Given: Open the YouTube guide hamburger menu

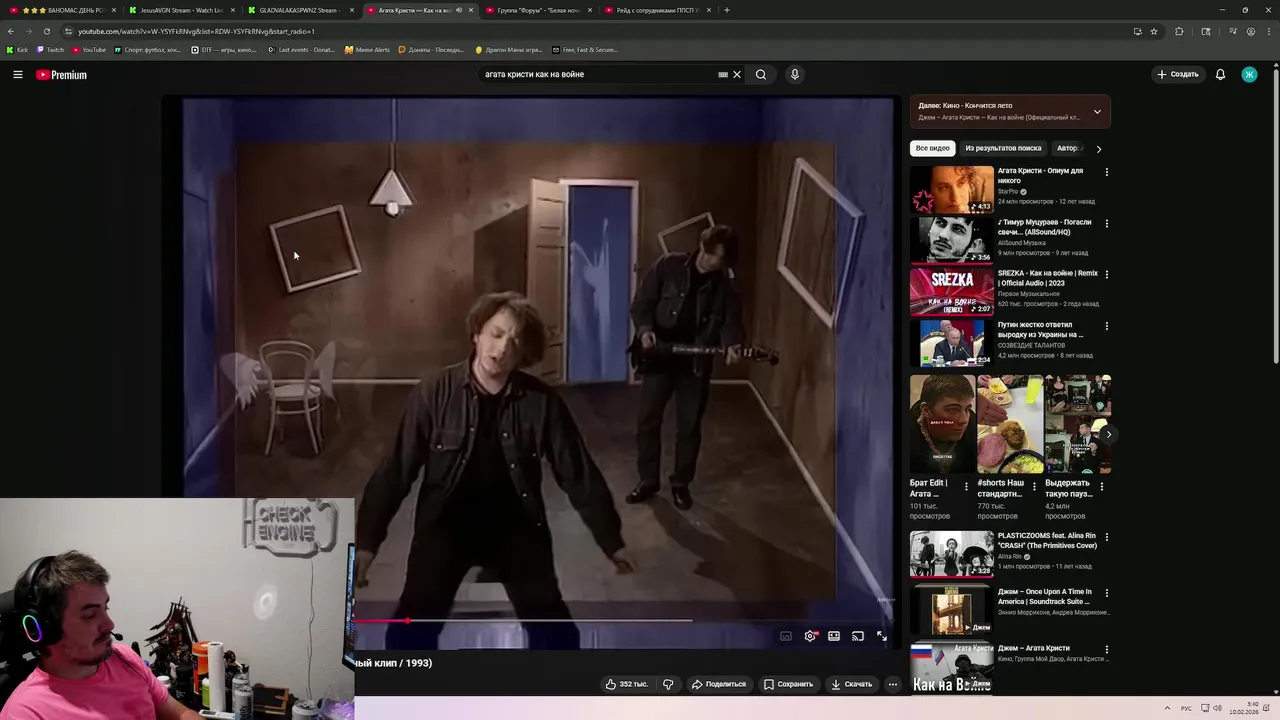Looking at the screenshot, I should [x=17, y=74].
